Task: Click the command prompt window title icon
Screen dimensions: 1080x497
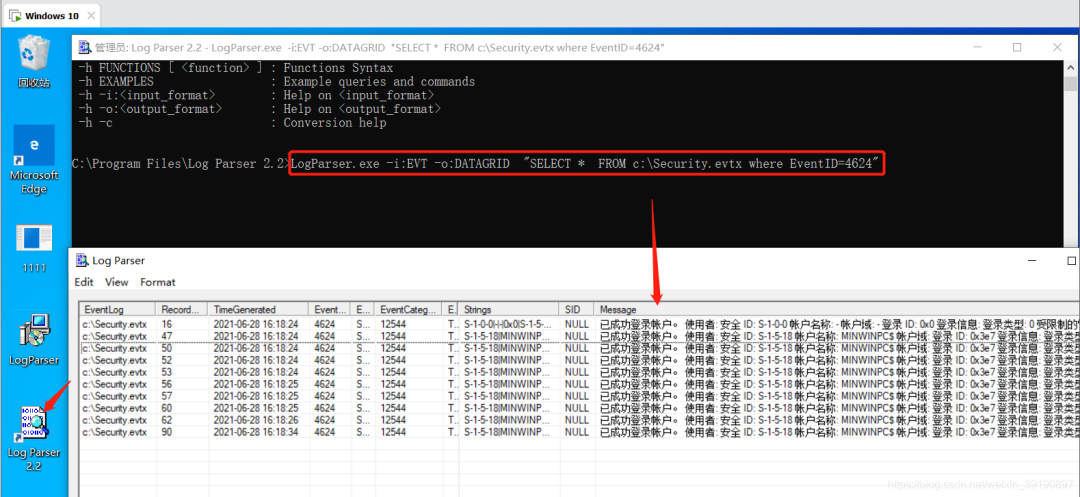Action: coord(85,47)
